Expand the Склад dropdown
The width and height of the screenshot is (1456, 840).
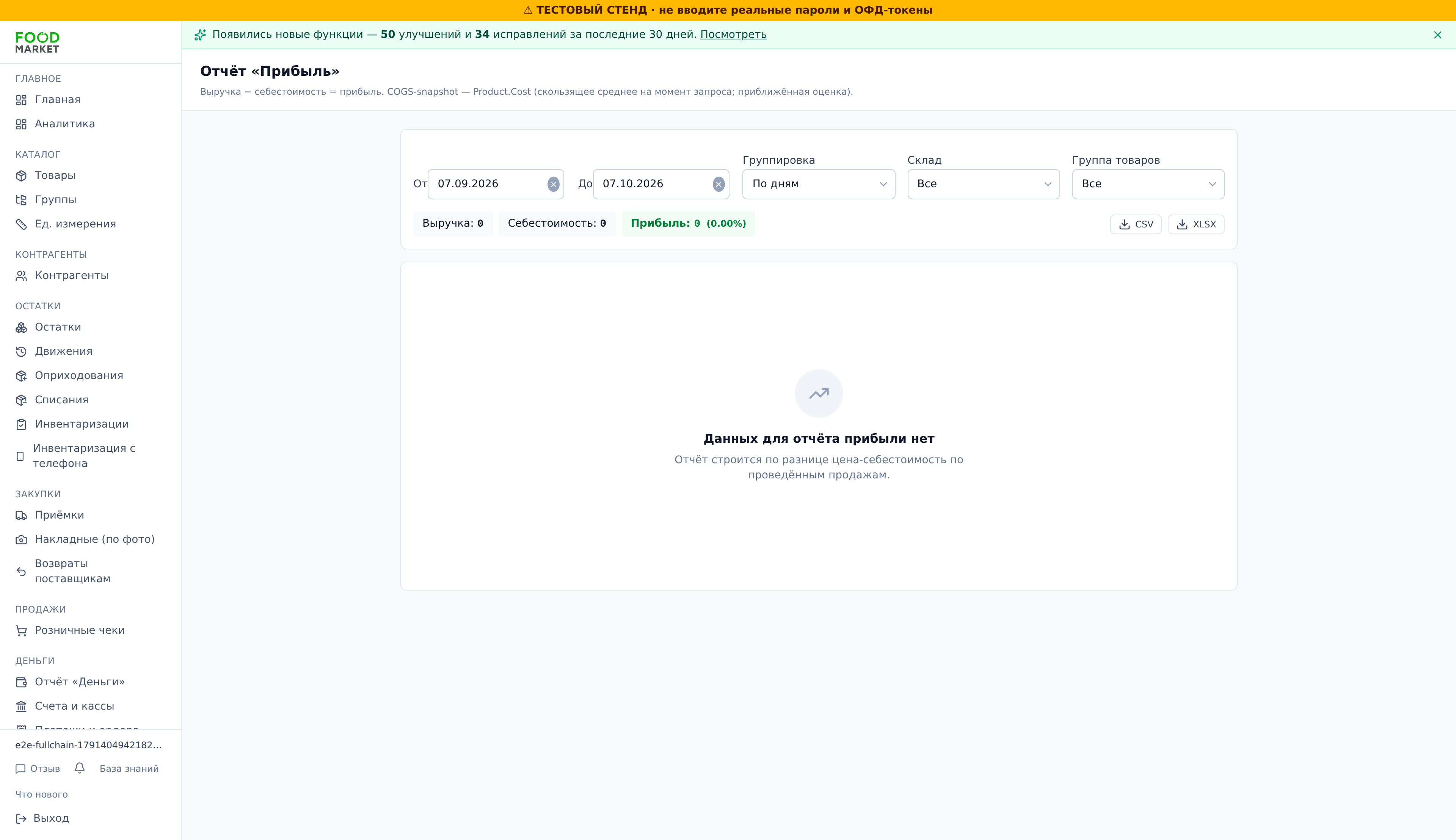point(983,184)
